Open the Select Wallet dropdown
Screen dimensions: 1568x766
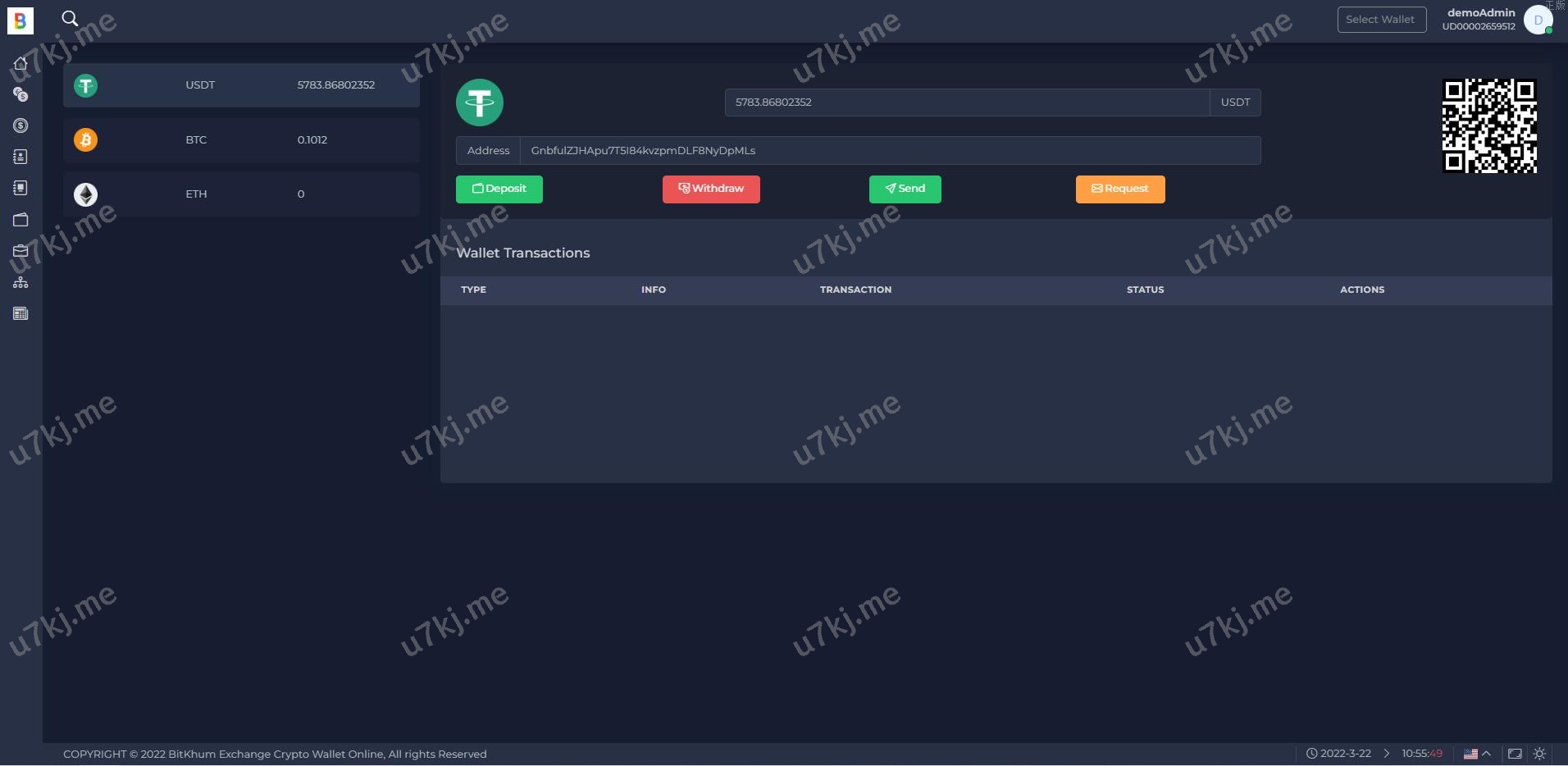[1381, 20]
